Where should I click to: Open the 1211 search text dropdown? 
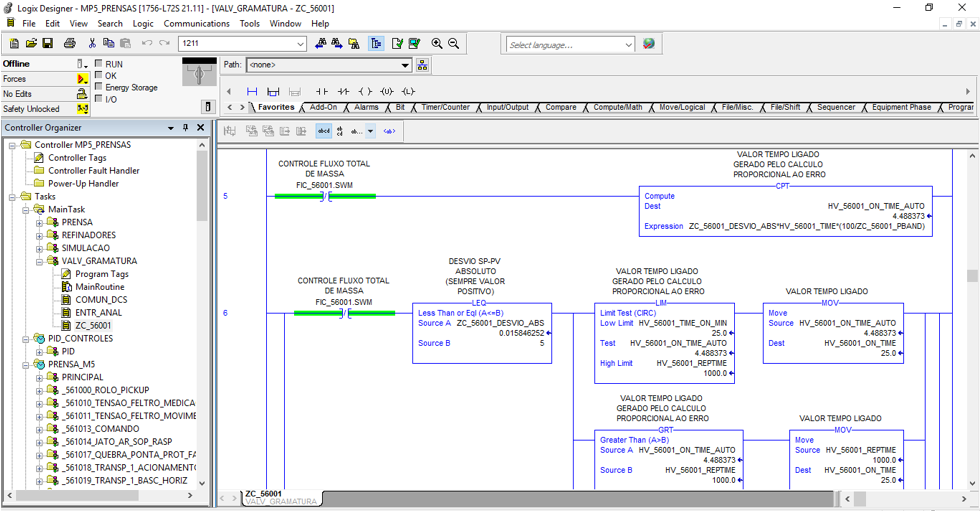click(300, 44)
